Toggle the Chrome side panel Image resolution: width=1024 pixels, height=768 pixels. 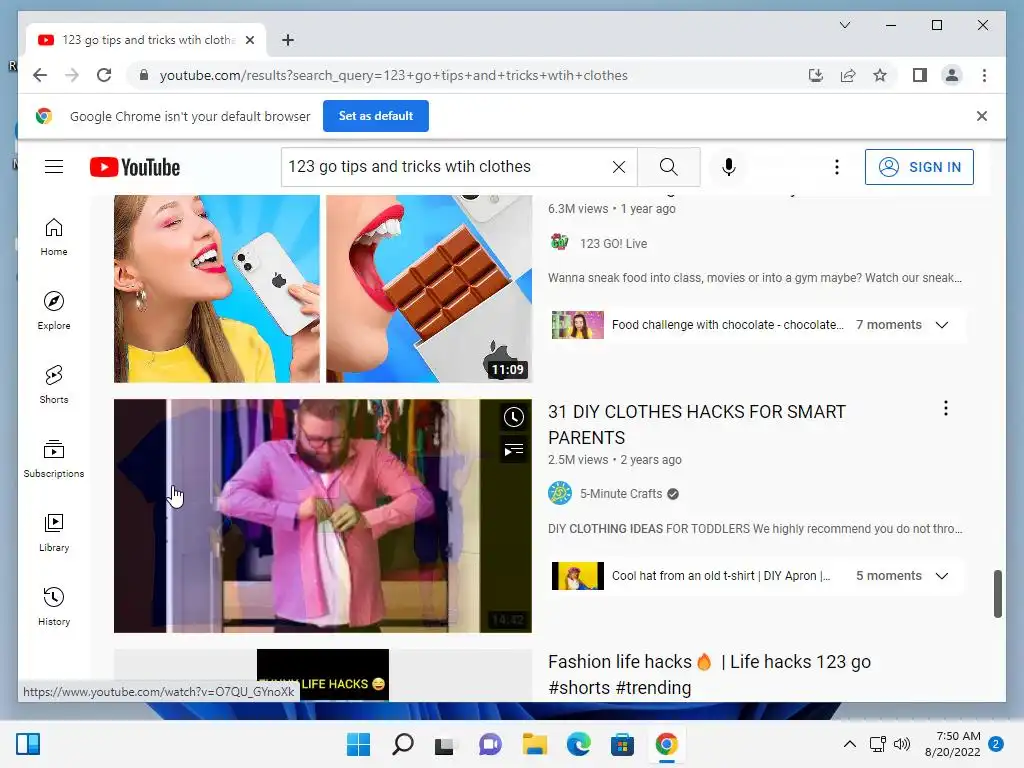click(920, 75)
